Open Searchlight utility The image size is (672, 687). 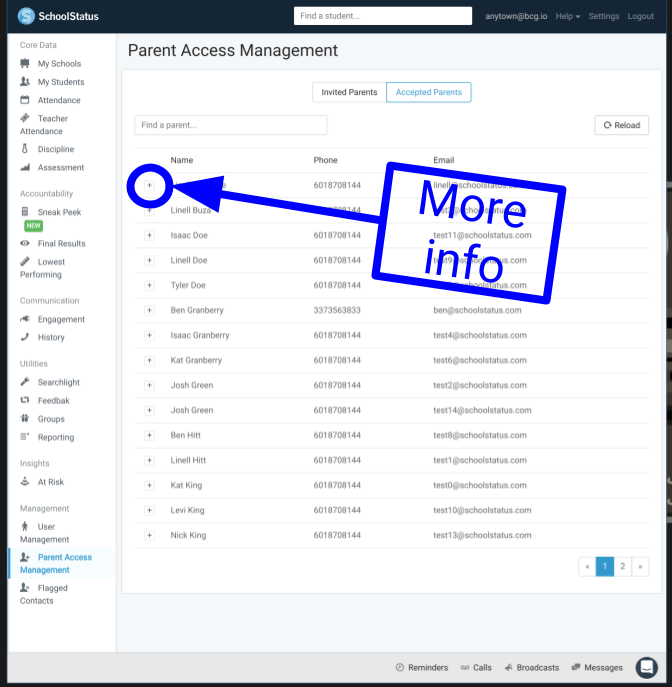pos(58,382)
